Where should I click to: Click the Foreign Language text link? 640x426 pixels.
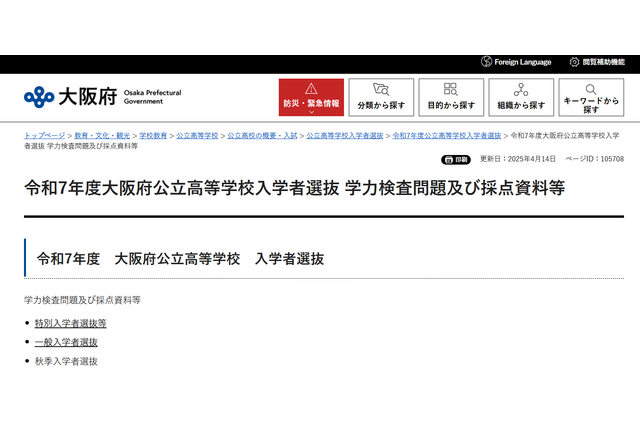coord(523,62)
